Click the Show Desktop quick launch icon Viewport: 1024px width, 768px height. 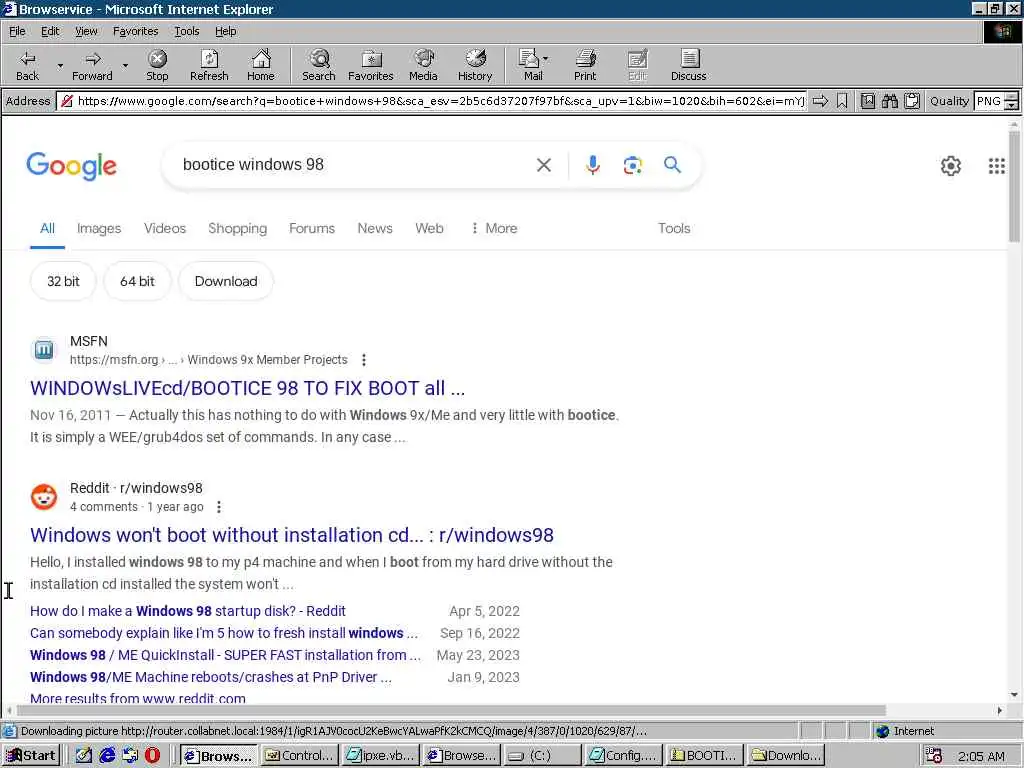(84, 756)
